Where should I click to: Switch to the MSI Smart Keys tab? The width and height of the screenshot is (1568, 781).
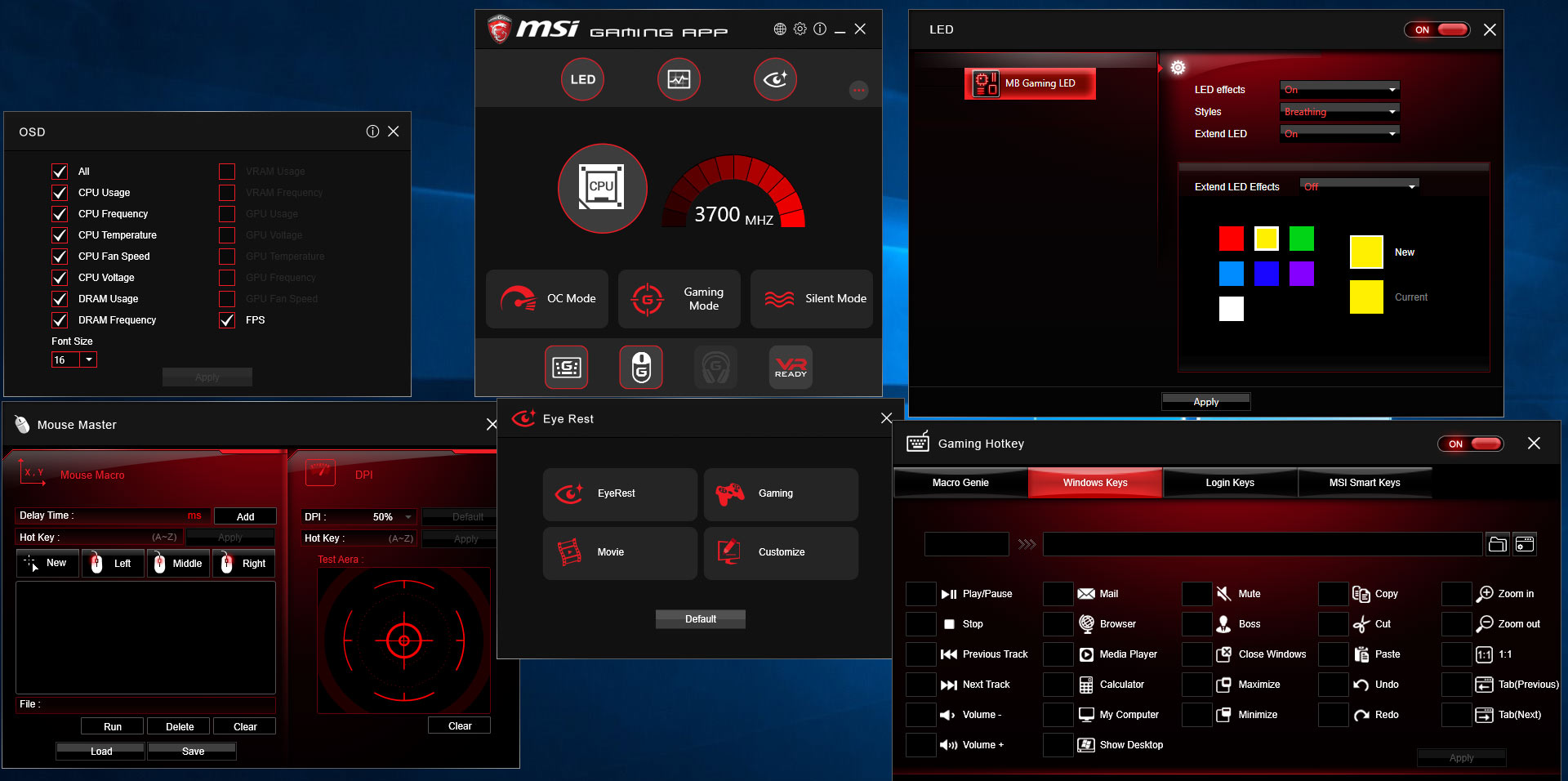(x=1365, y=483)
